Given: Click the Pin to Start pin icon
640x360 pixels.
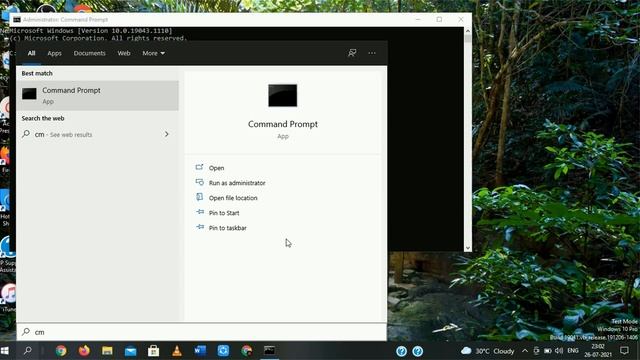Looking at the screenshot, I should [200, 212].
